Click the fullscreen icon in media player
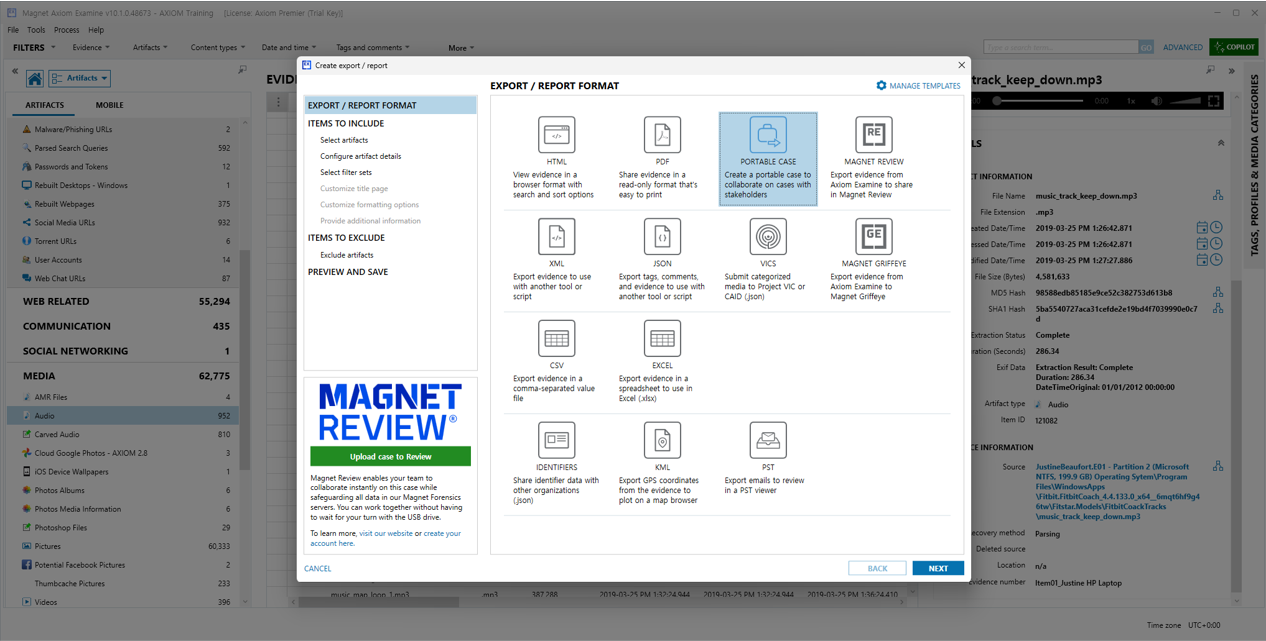Viewport: 1266px width, 641px height. point(1214,101)
